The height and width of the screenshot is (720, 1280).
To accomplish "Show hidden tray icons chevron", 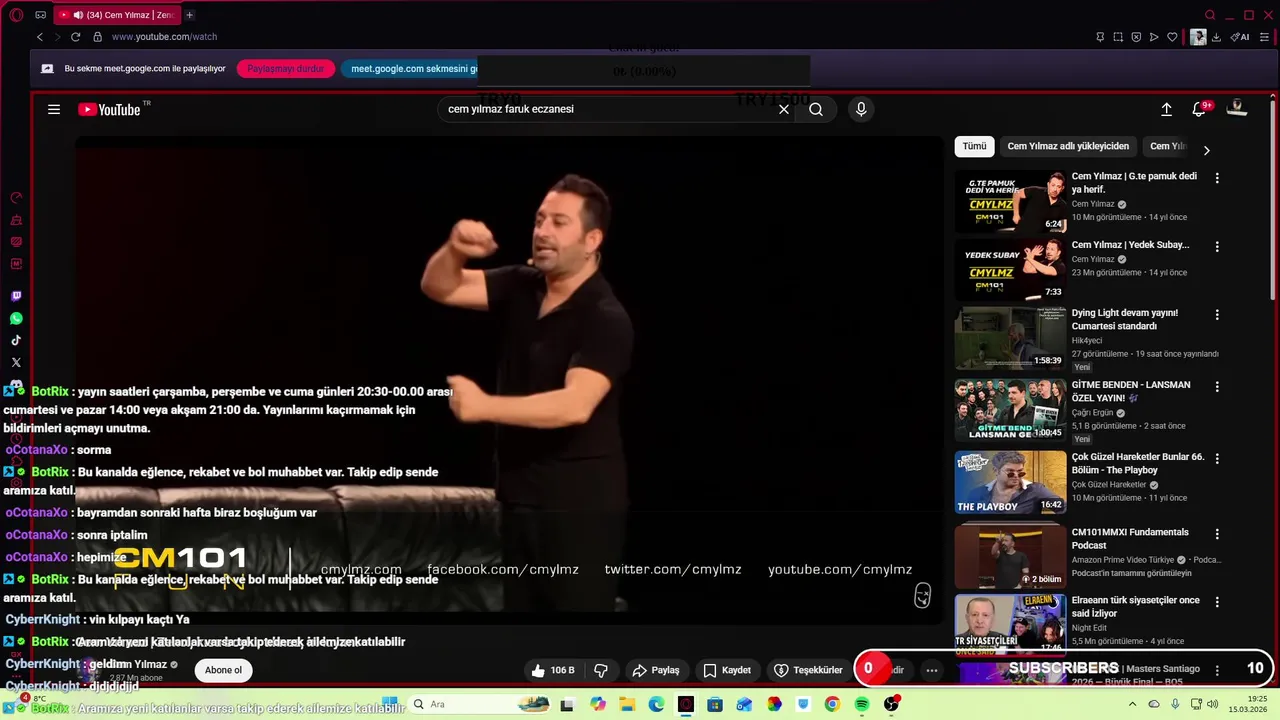I will click(1132, 704).
